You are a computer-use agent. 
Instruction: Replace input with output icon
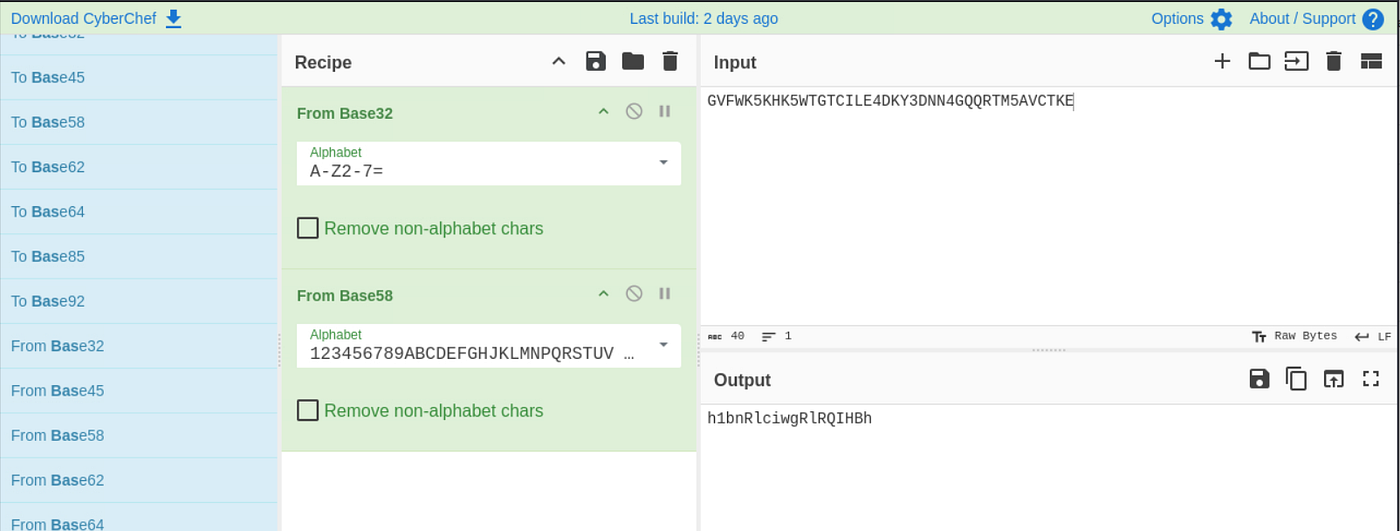1334,379
